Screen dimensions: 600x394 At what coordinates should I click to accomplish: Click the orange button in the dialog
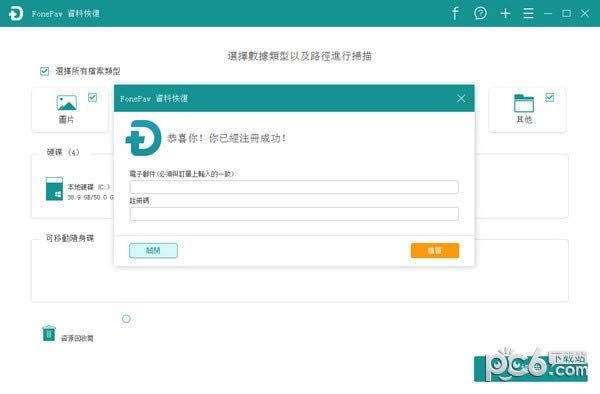pos(435,251)
